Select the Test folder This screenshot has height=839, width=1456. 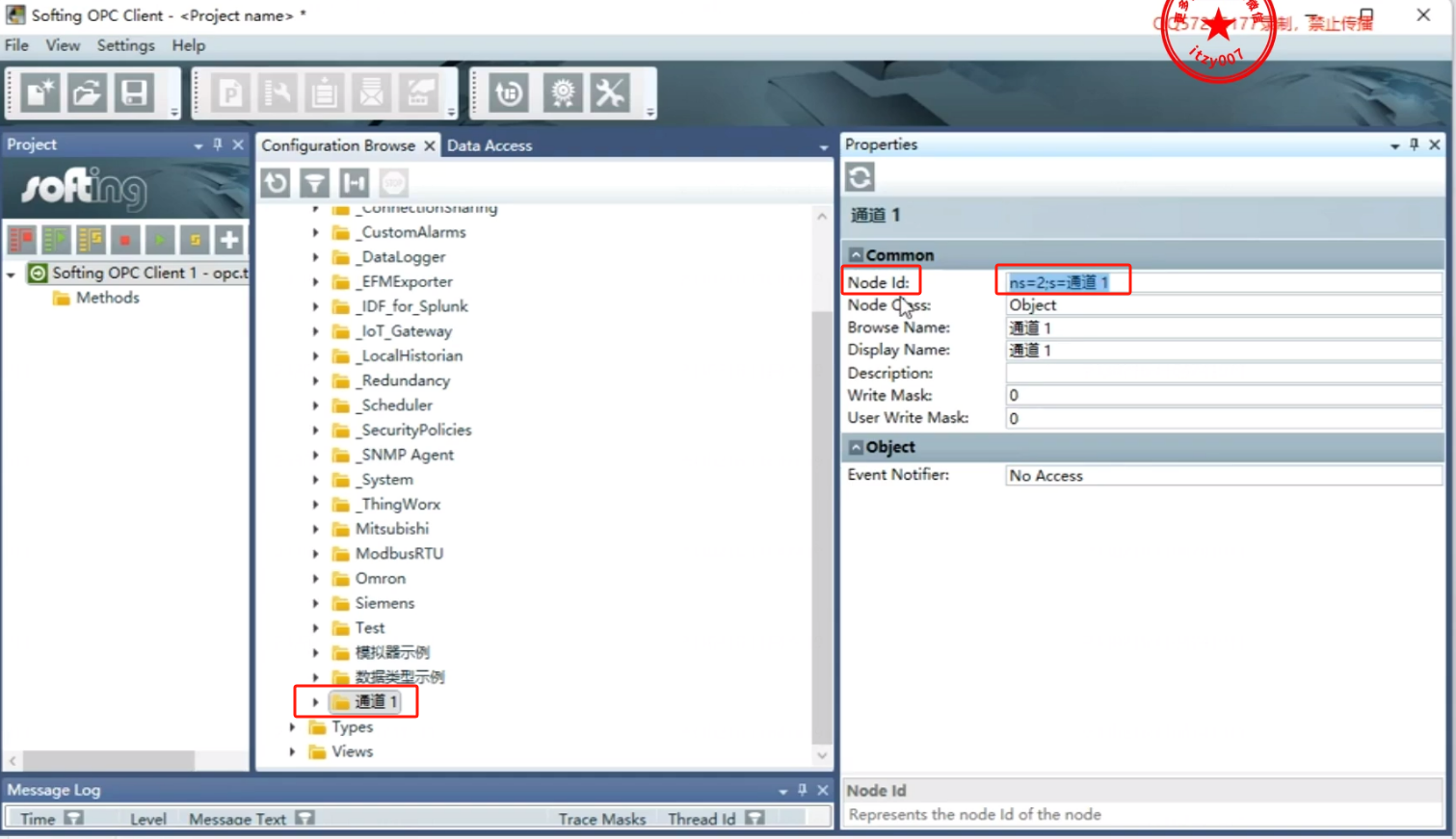(x=369, y=628)
